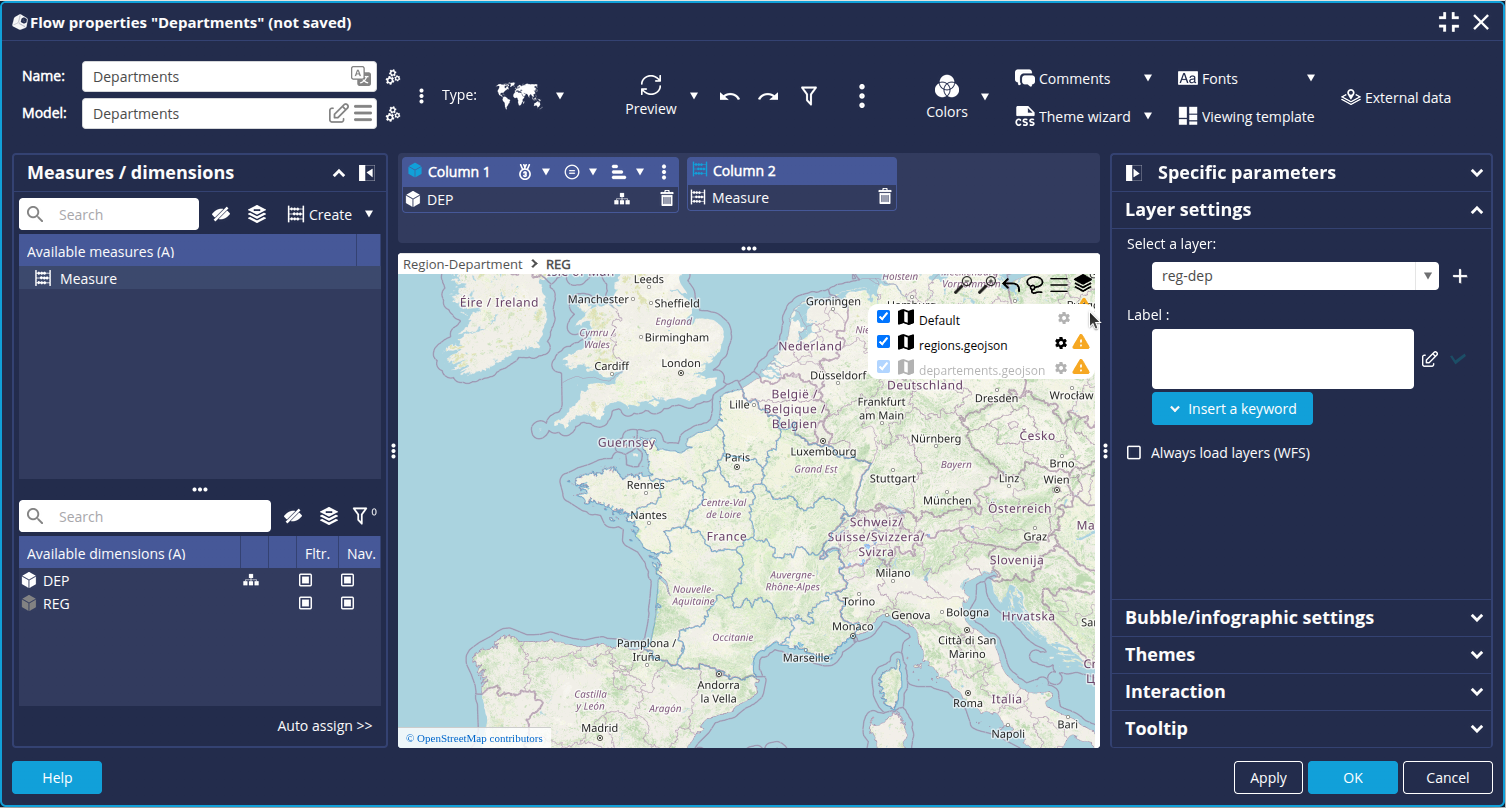Click the redo arrow in the toolbar
This screenshot has width=1506, height=808.
pos(768,96)
